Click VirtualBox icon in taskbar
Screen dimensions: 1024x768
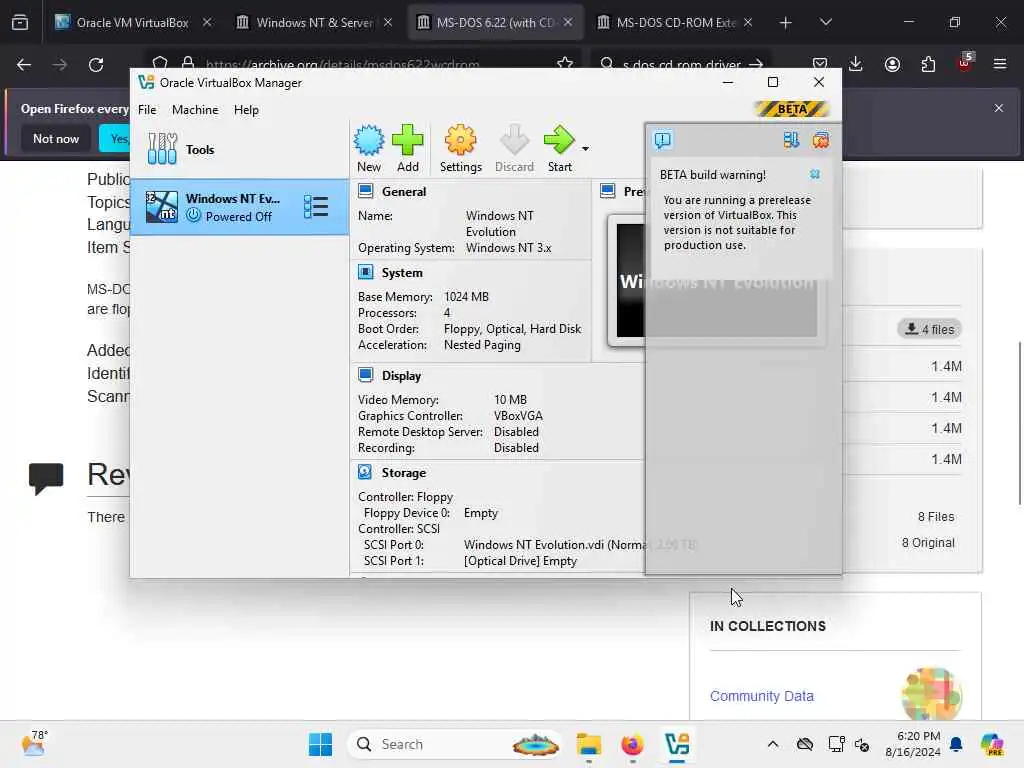[677, 744]
